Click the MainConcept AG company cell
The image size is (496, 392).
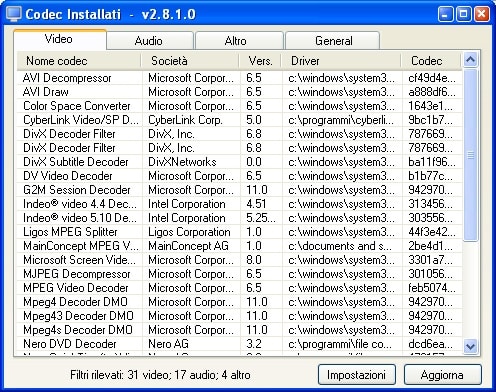188,246
